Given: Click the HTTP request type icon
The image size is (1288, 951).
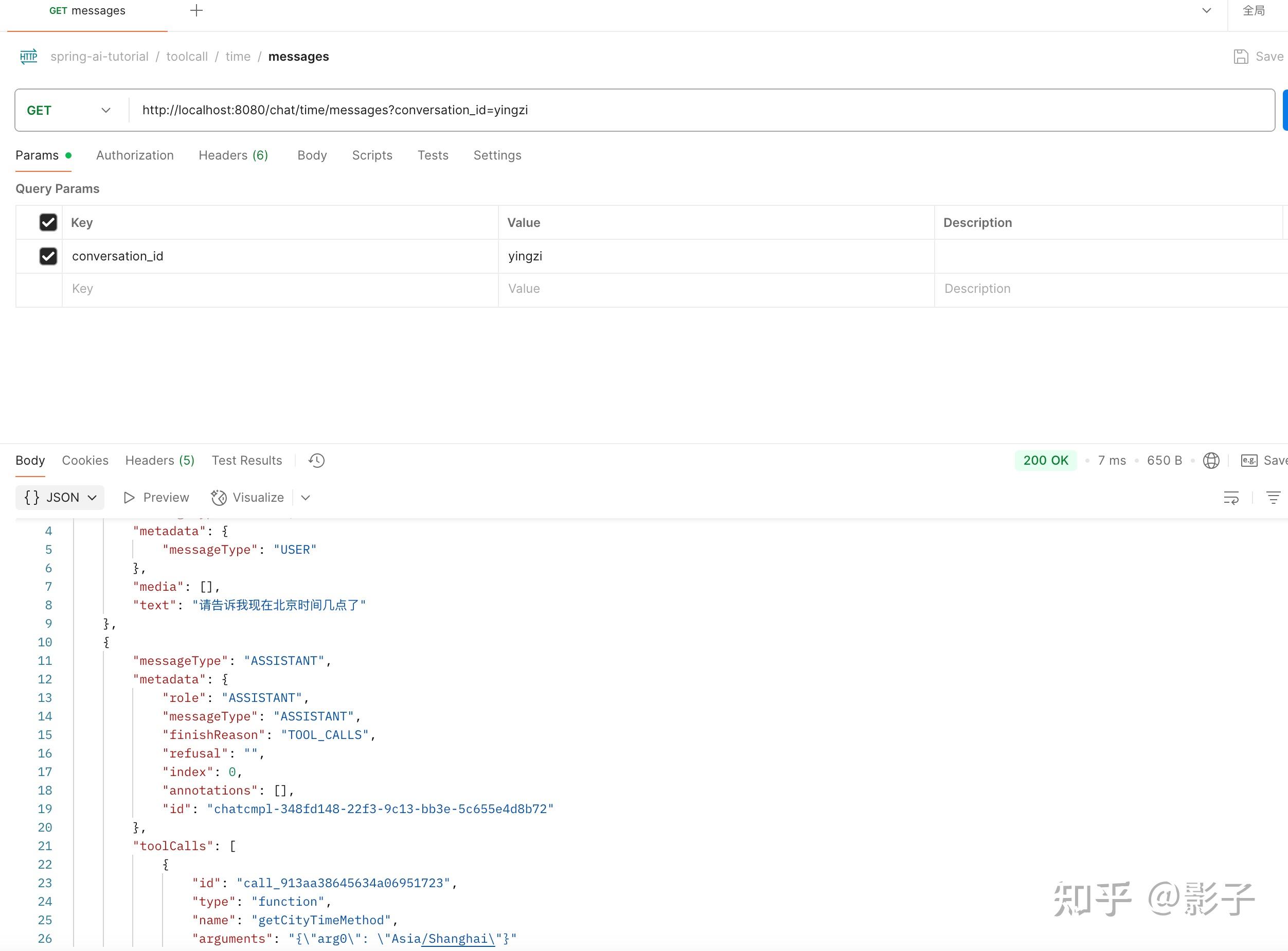Looking at the screenshot, I should pos(29,57).
